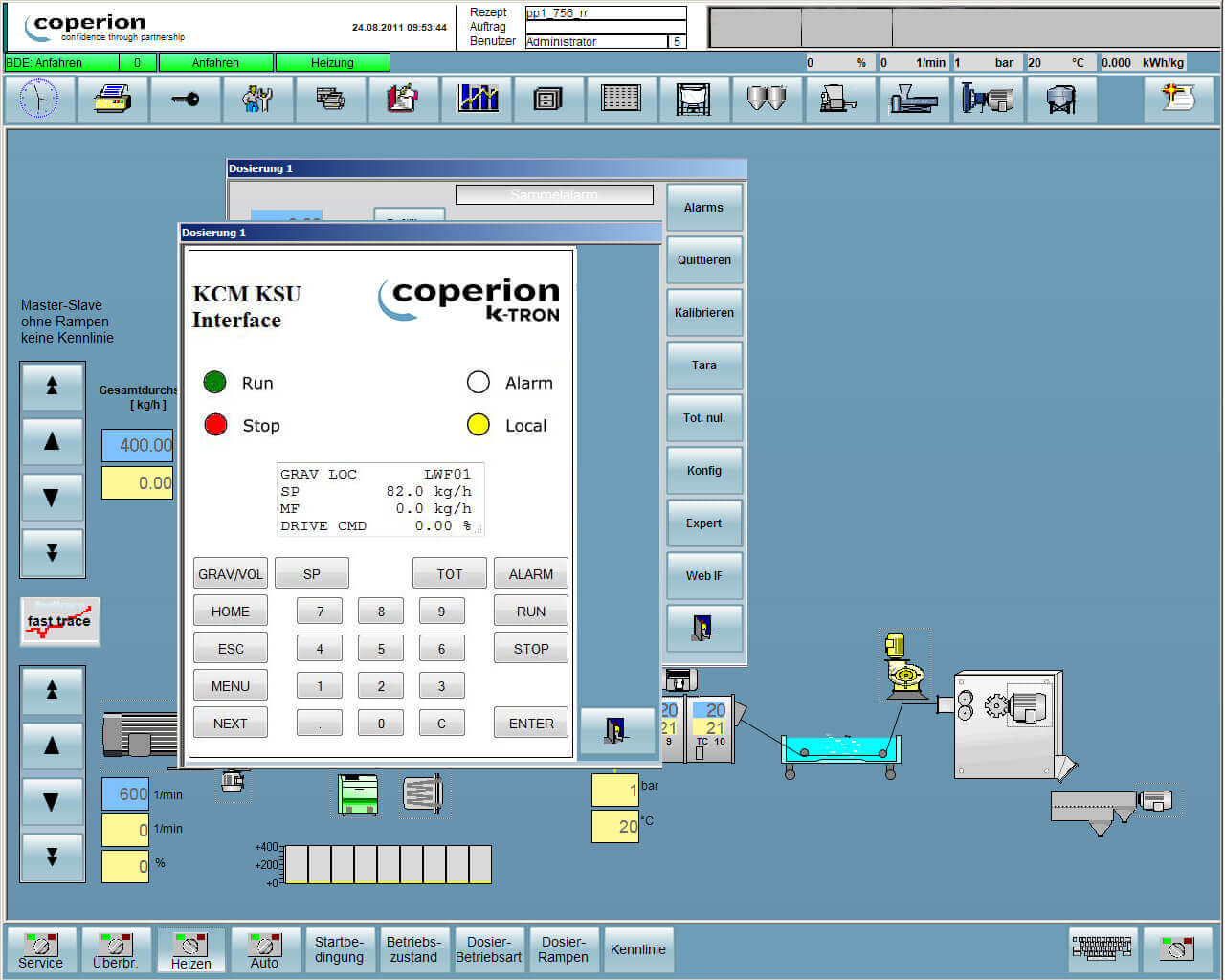The image size is (1225, 980).
Task: Click the Kalibrieren button
Action: [703, 312]
